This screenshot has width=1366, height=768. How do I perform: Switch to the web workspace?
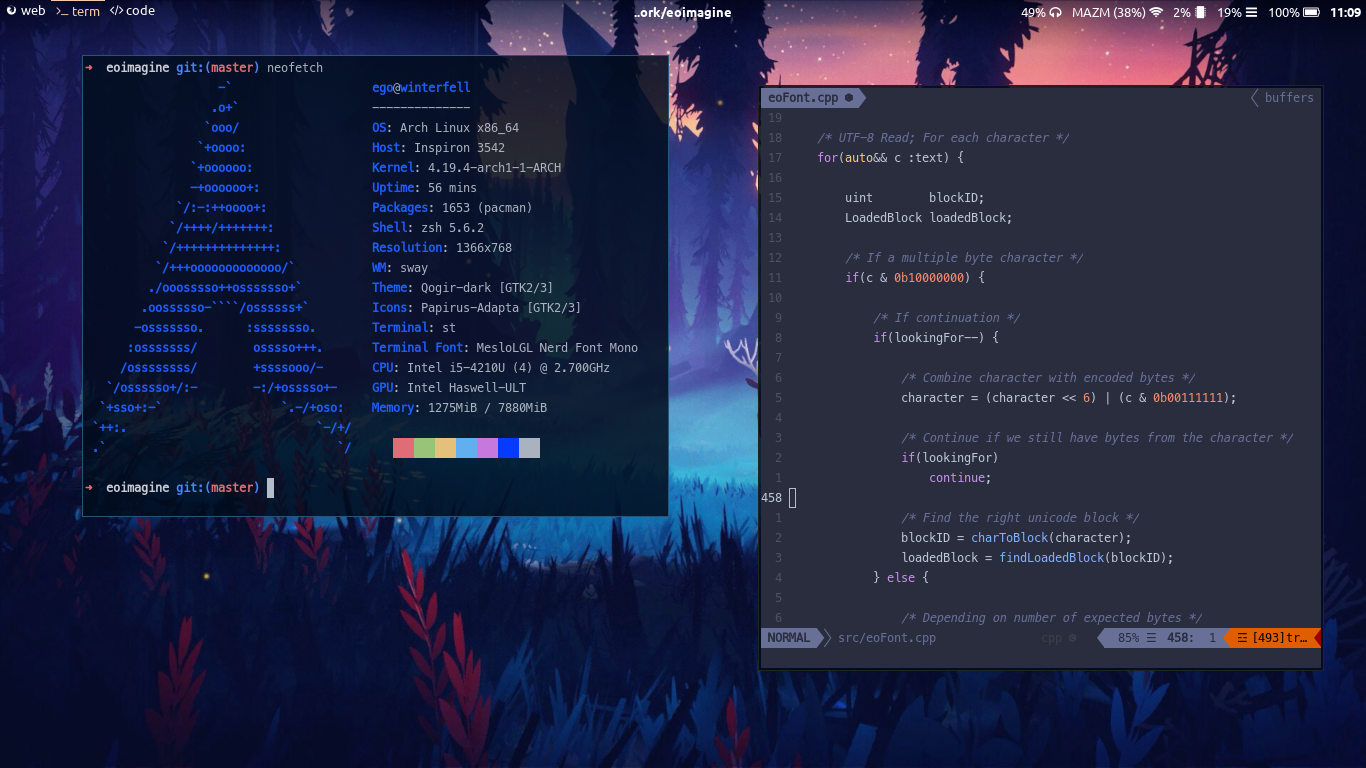(26, 11)
